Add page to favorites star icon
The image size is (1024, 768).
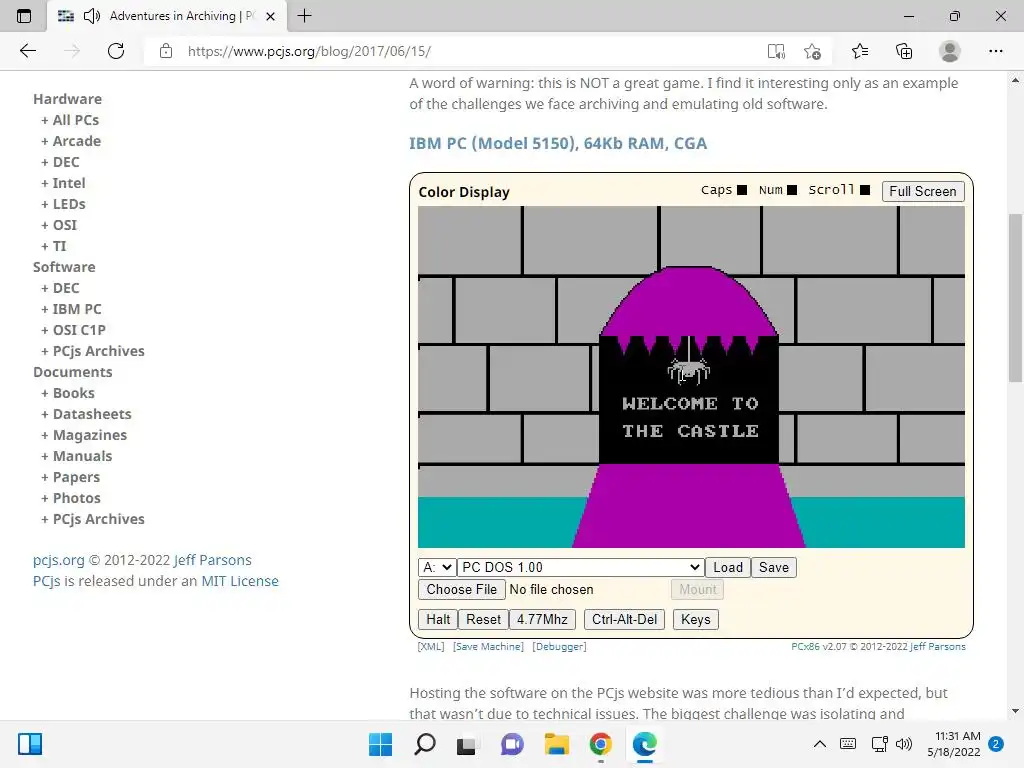(812, 51)
